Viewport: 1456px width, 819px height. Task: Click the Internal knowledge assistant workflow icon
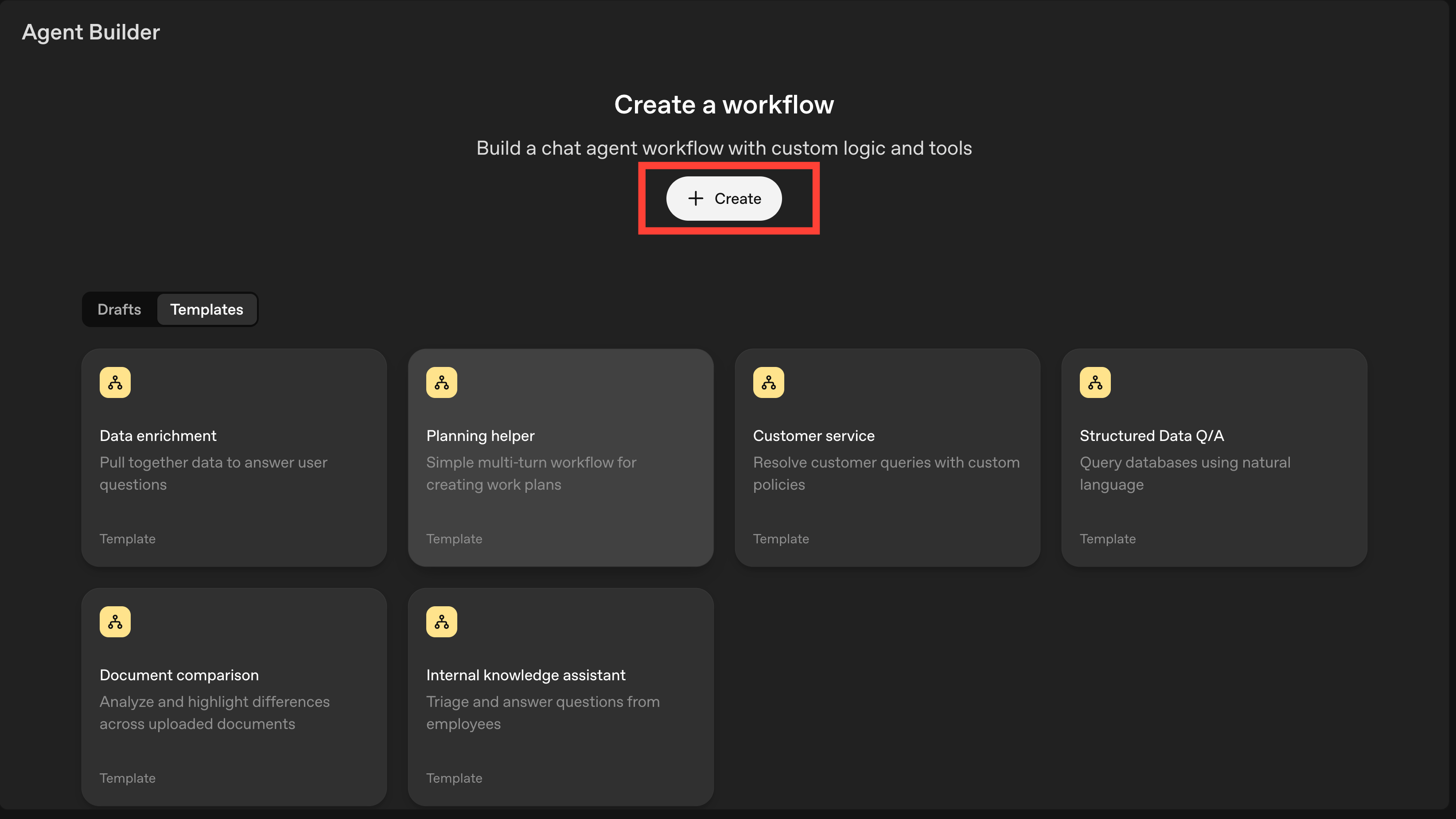pos(441,622)
